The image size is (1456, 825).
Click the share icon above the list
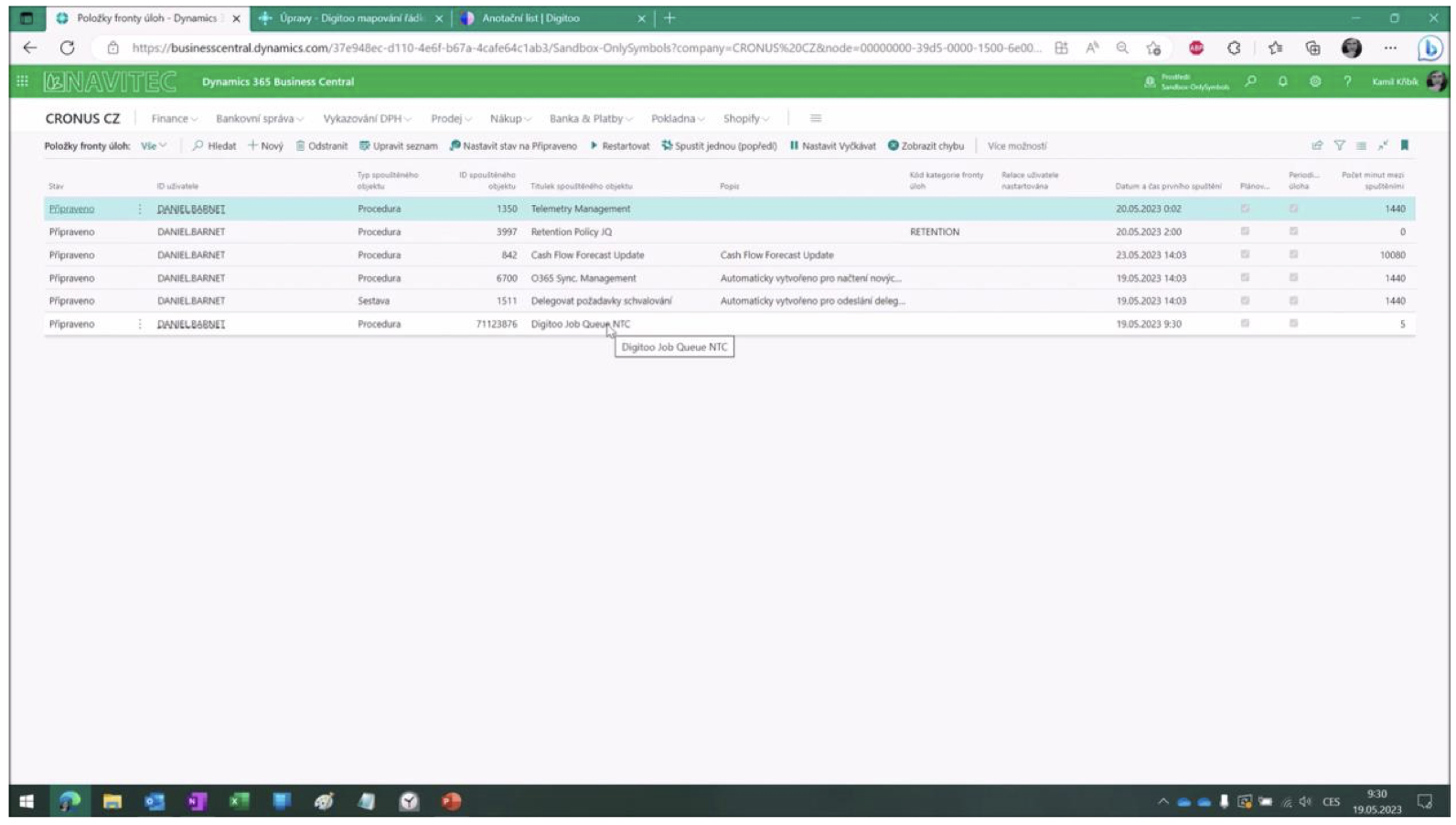click(x=1317, y=145)
